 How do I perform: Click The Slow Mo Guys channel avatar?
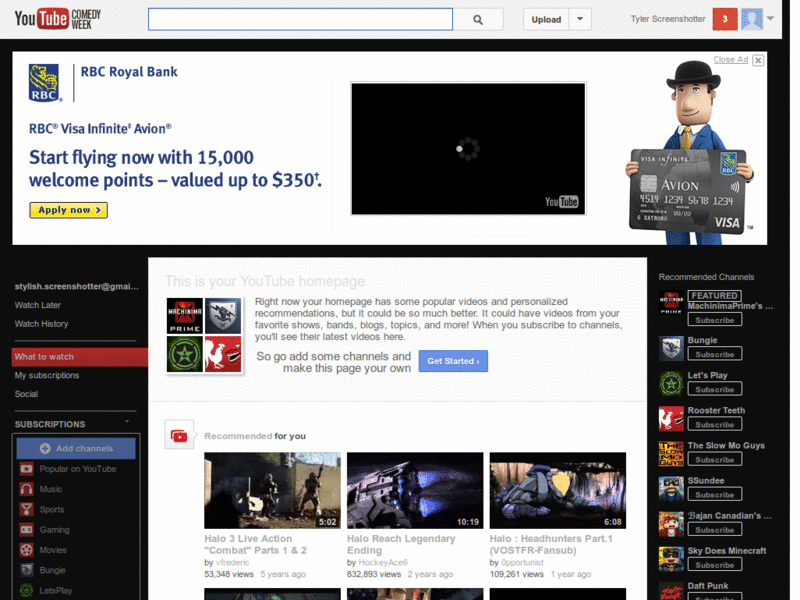(x=671, y=454)
